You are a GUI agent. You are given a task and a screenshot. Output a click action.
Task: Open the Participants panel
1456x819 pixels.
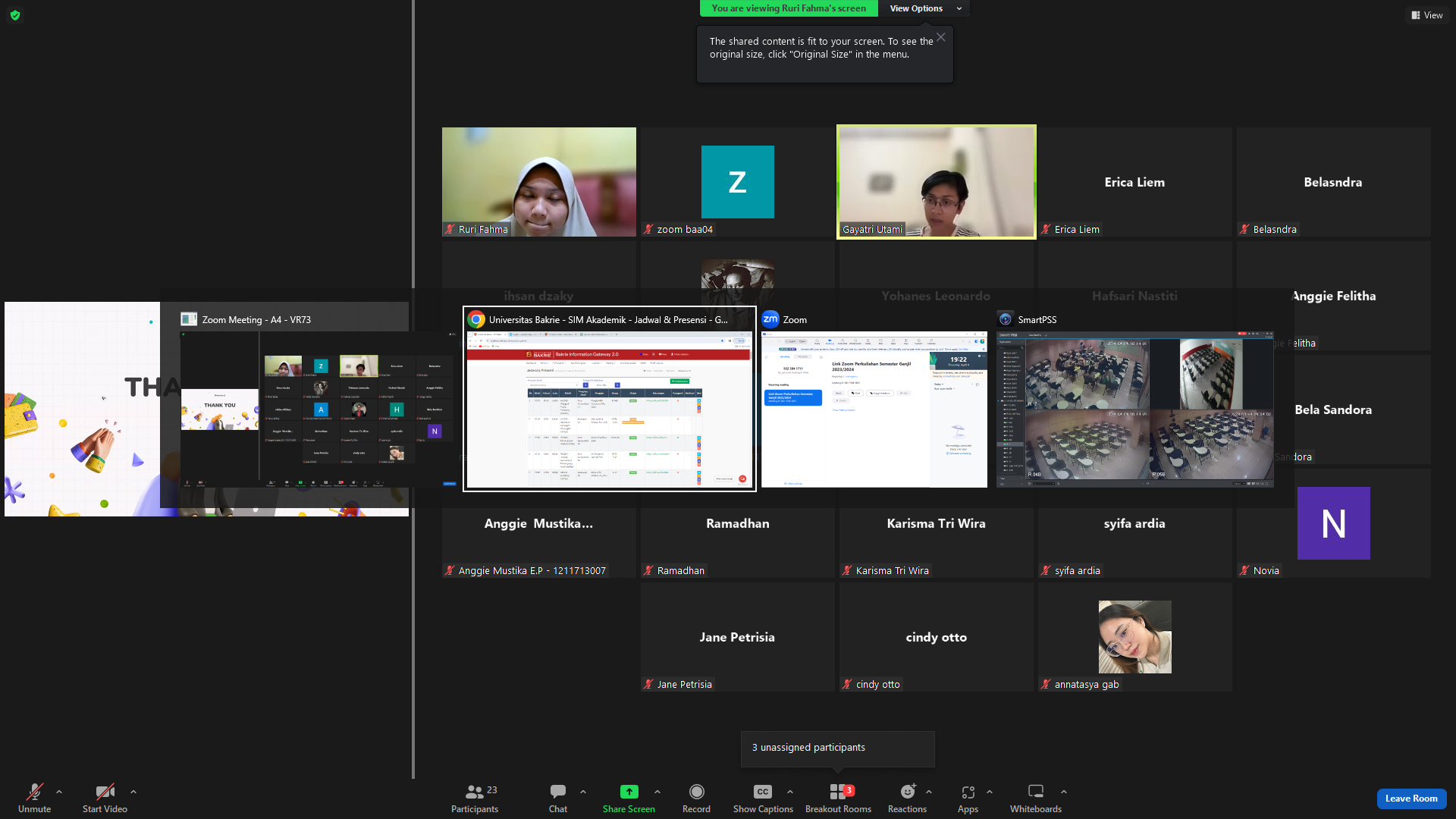click(475, 798)
